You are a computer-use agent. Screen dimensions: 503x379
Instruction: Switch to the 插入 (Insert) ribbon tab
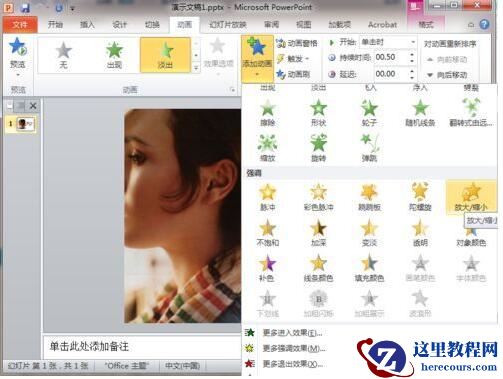point(87,25)
